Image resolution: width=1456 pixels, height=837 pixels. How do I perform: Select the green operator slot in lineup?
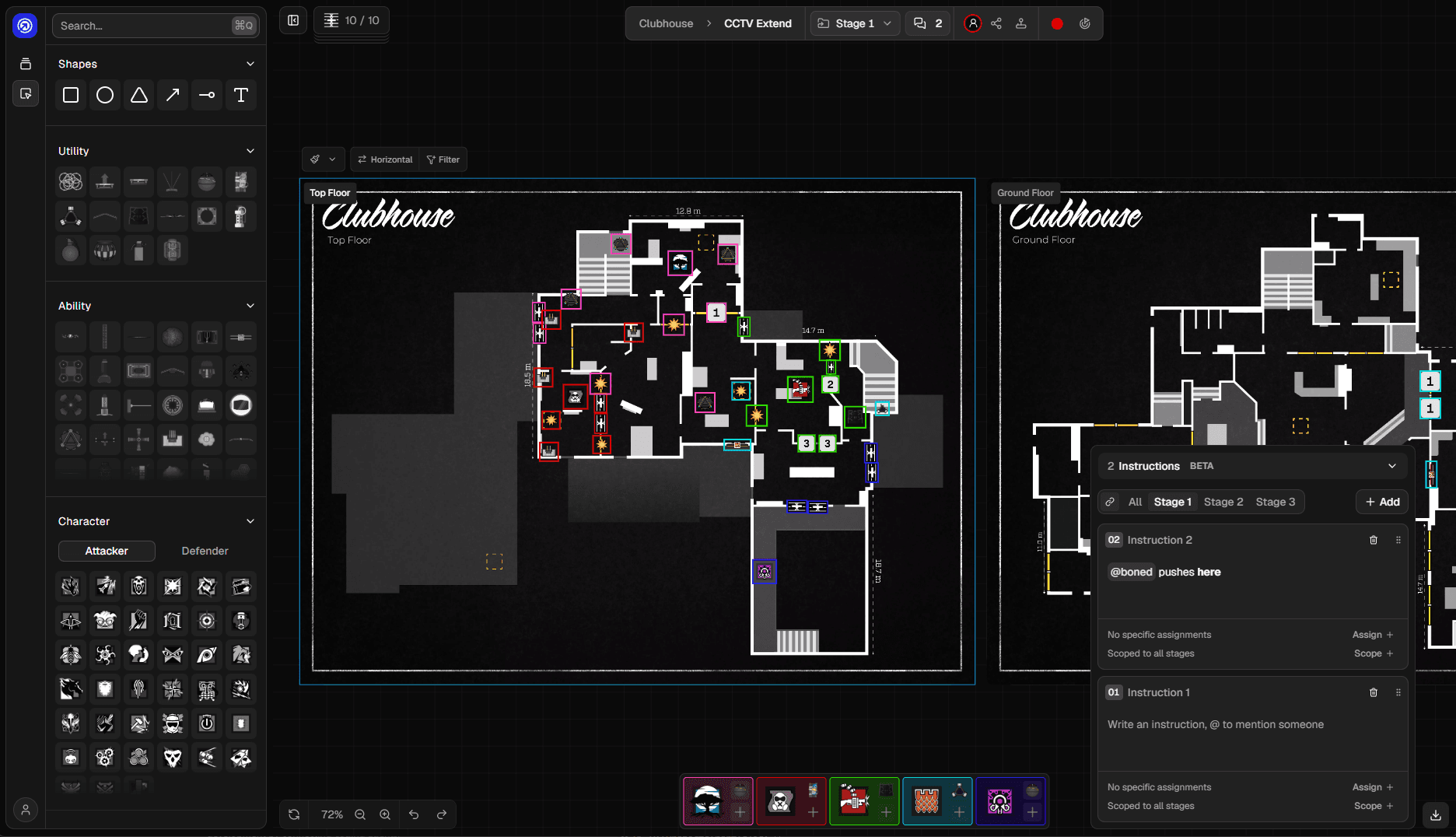(864, 800)
